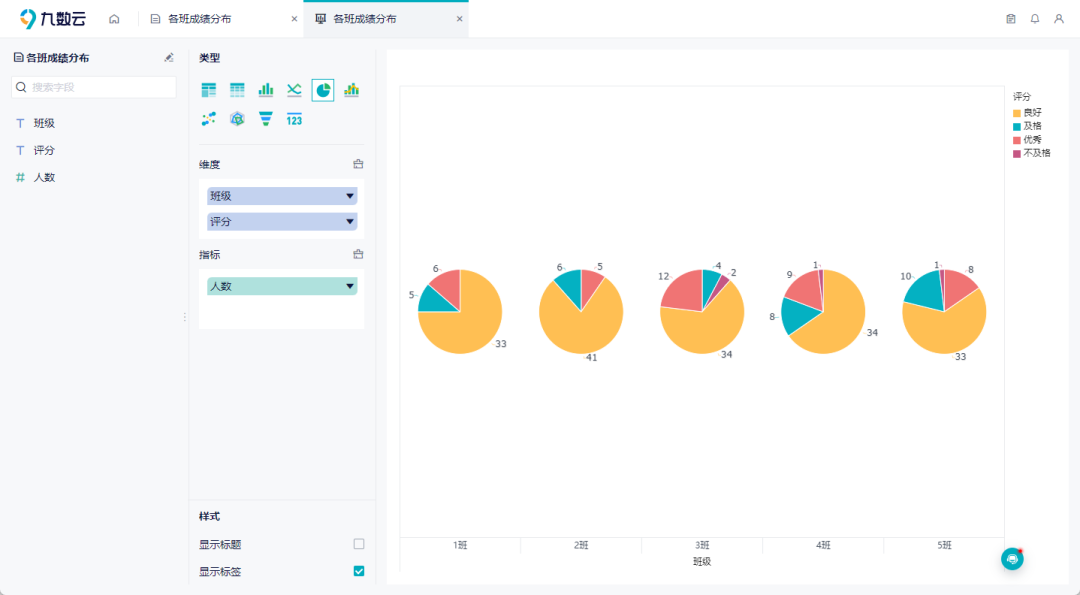Pick the scatter plot chart type
This screenshot has width=1080, height=595.
coord(208,119)
